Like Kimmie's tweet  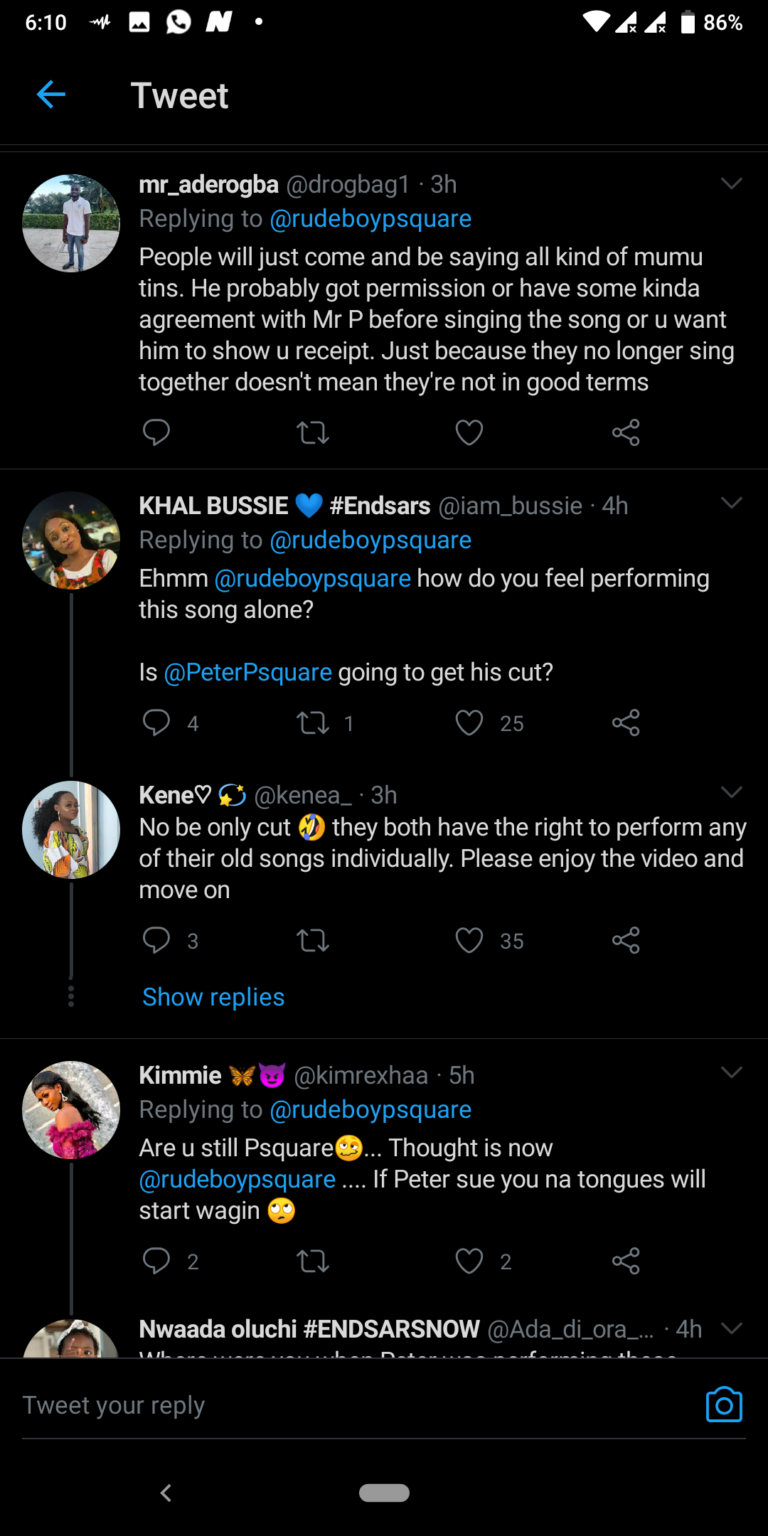(x=469, y=1261)
